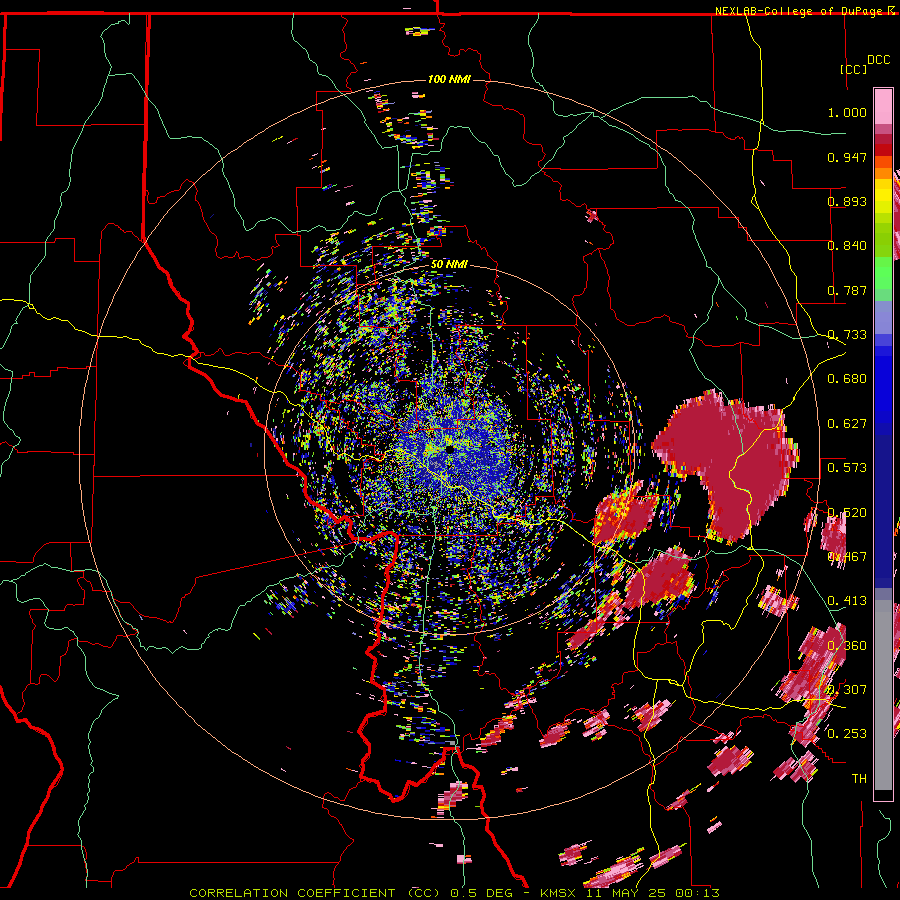Select the 0.253 legend value
Image resolution: width=900 pixels, height=900 pixels.
[847, 734]
